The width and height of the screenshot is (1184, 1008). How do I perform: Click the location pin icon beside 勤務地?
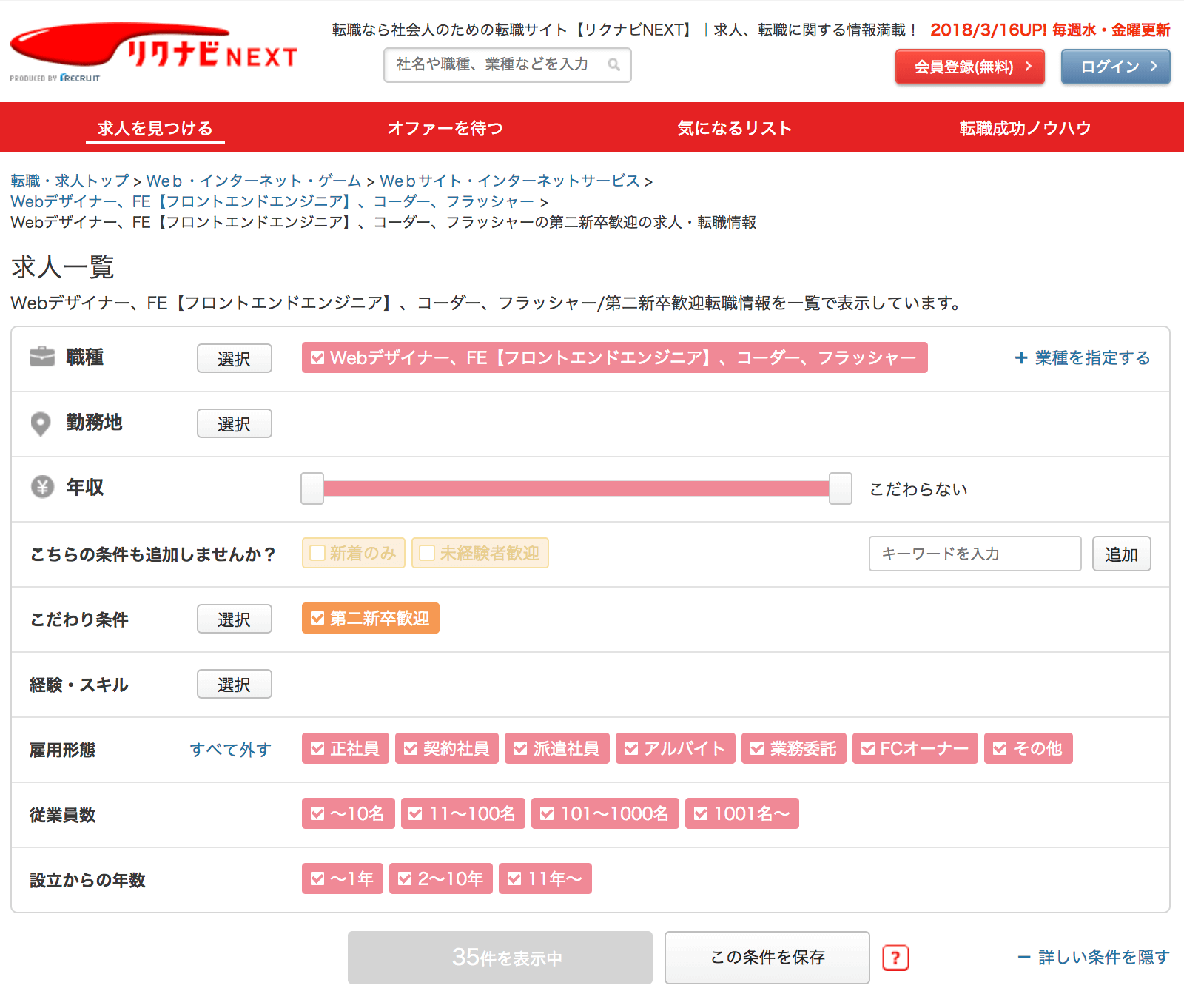click(41, 423)
